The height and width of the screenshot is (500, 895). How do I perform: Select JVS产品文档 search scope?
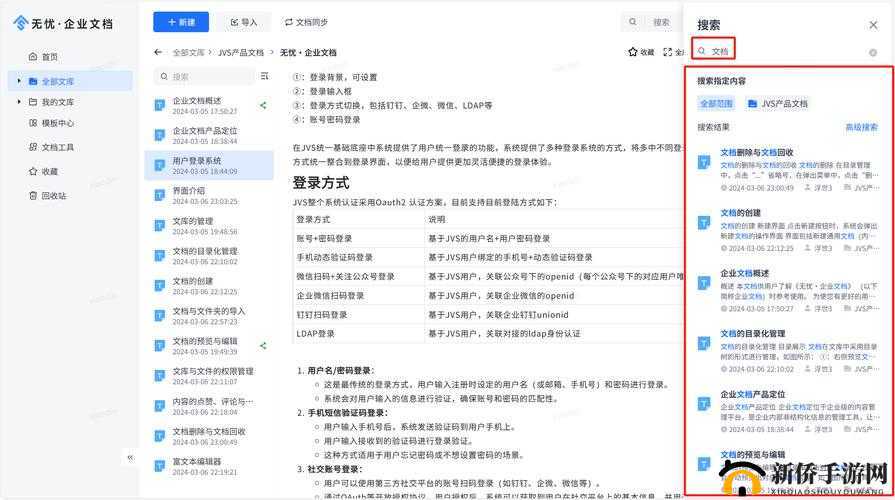coord(777,103)
